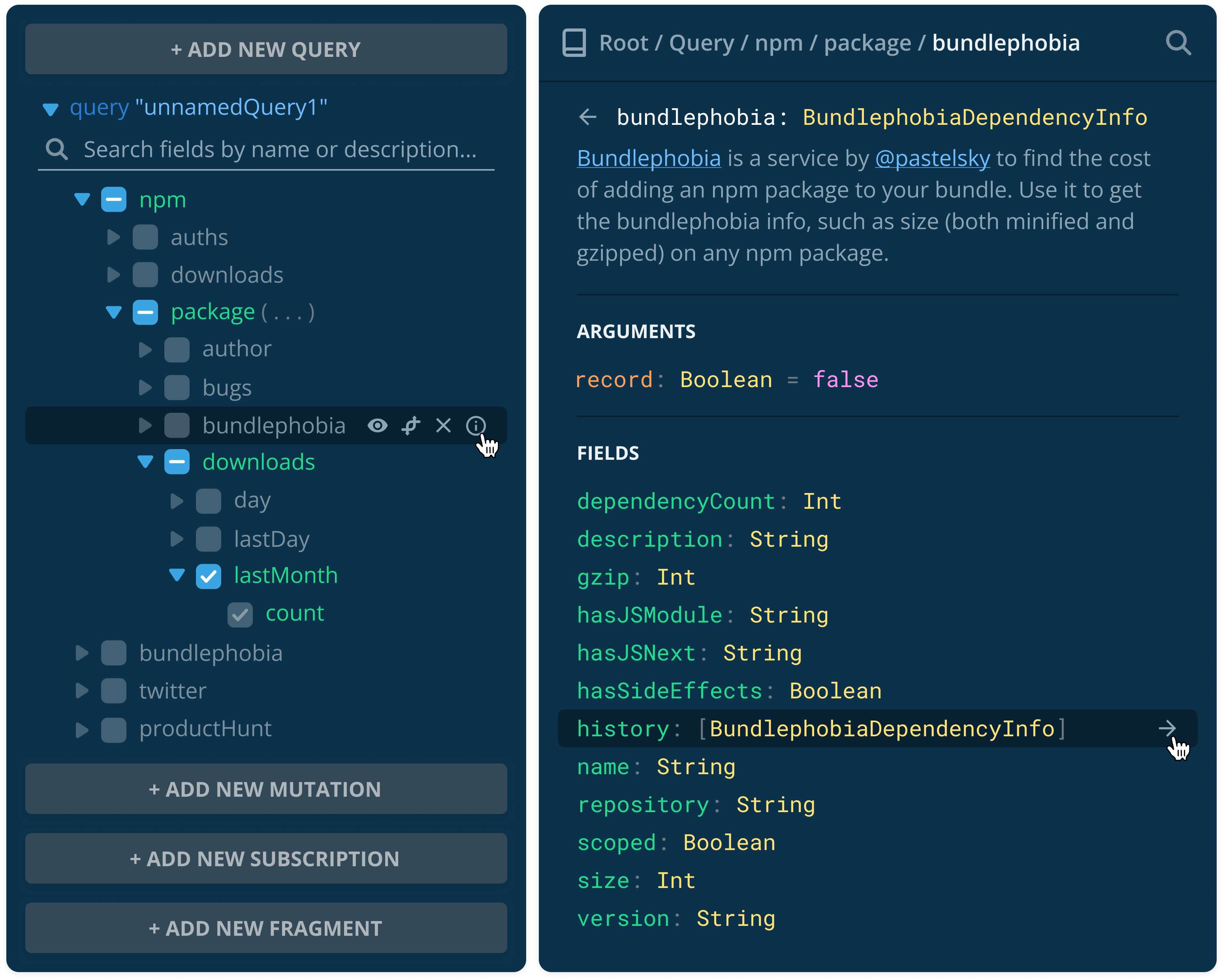Screen dimensions: 1223x980
Task: Click the hasSideEffects field
Action: [669, 691]
